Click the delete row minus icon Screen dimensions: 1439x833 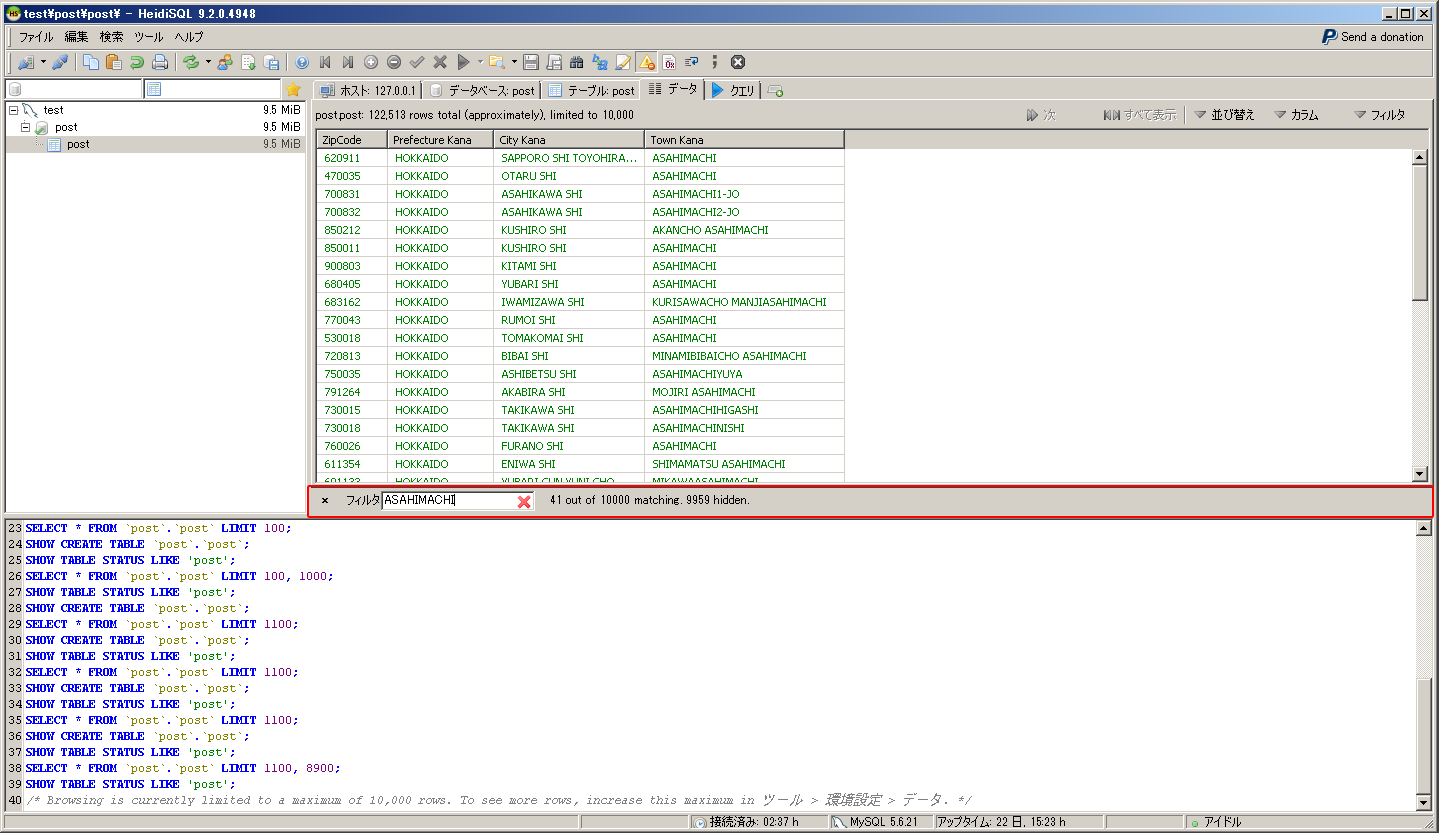click(394, 62)
